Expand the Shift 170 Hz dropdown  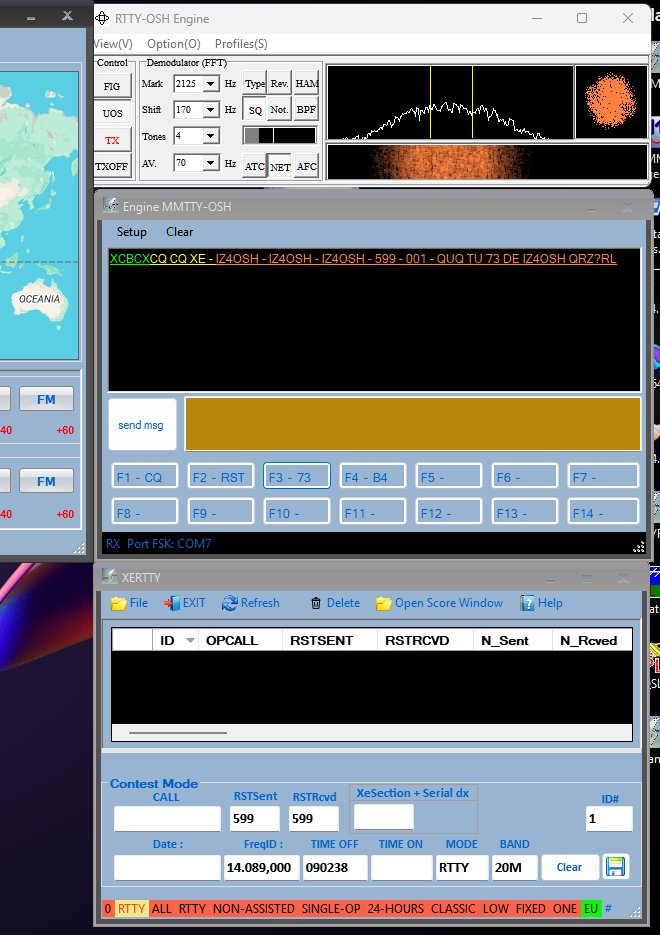point(211,110)
